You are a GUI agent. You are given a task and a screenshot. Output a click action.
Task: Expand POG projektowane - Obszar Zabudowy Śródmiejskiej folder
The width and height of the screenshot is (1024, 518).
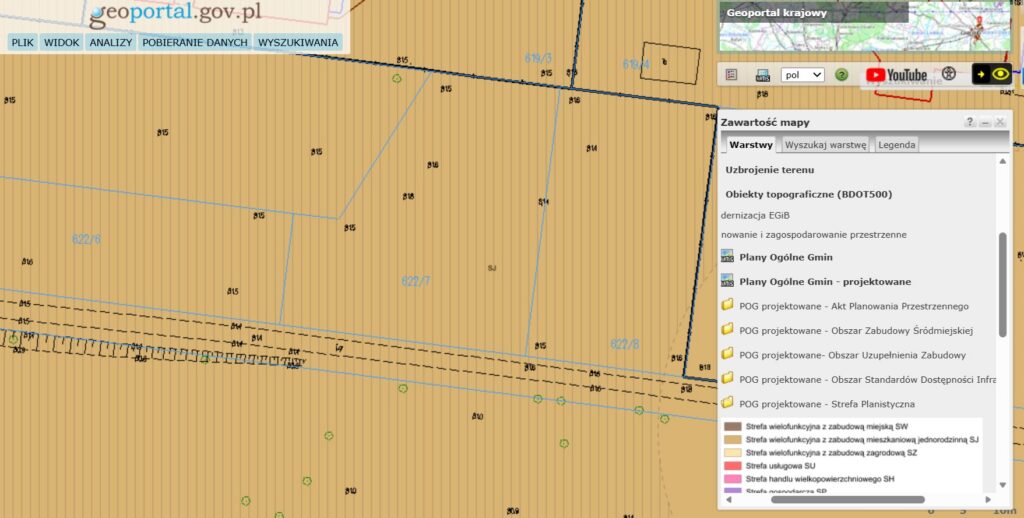728,330
